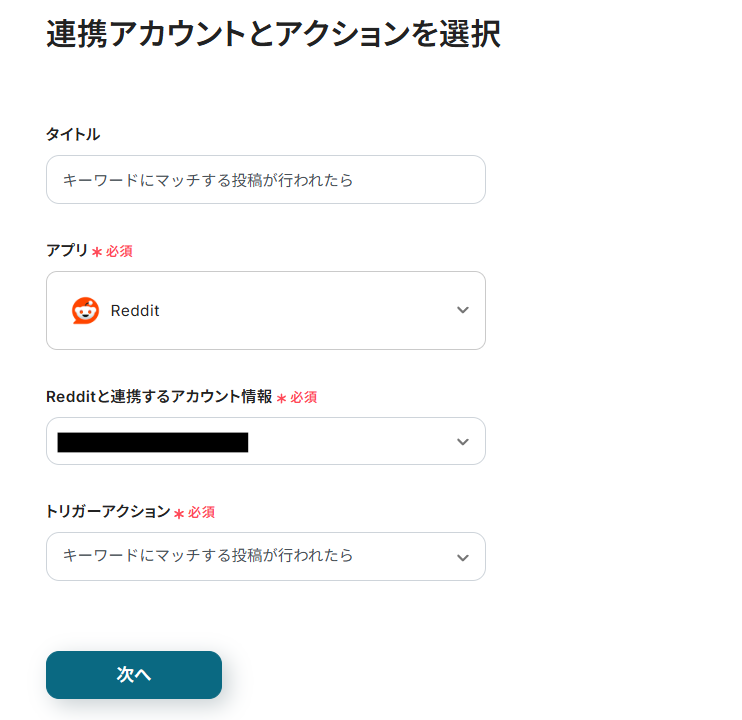Click the selected trigger action text
Screen dimensions: 742x720
point(208,555)
